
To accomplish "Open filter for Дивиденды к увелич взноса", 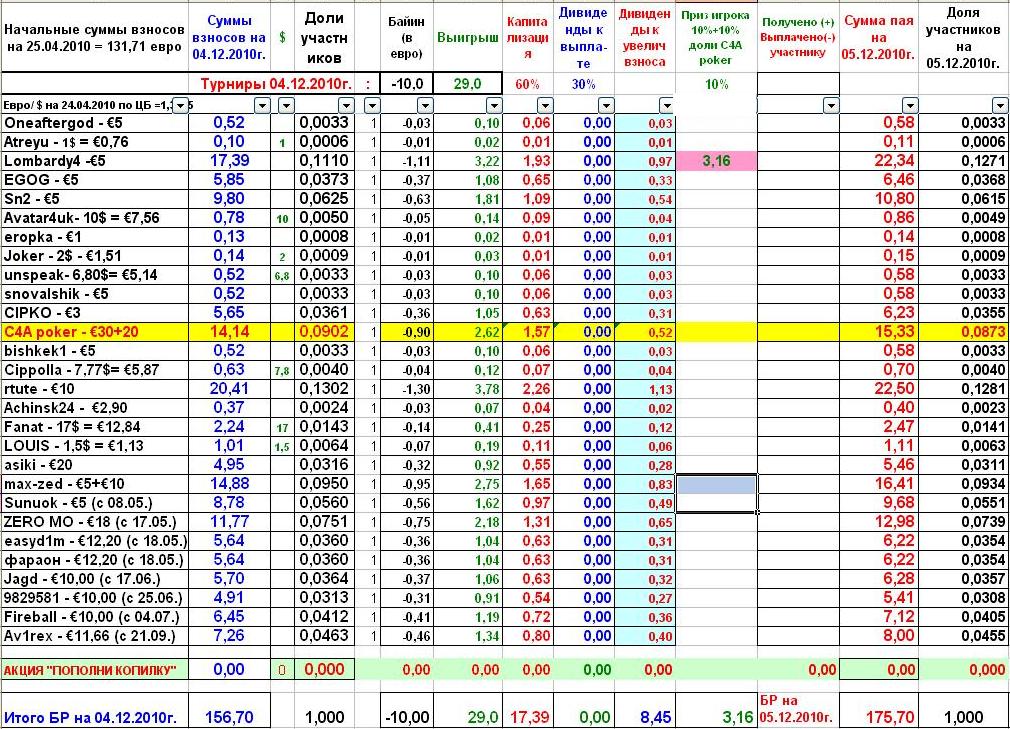I will click(x=667, y=106).
